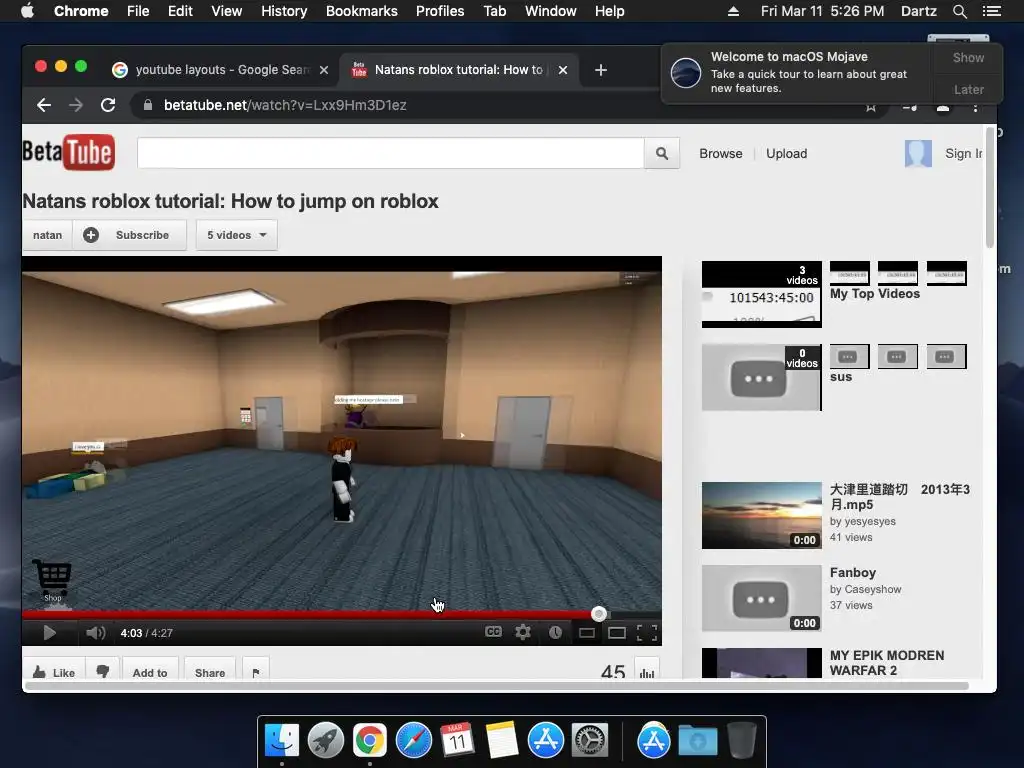The width and height of the screenshot is (1024, 768).
Task: Open the Fanboy video title
Action: point(852,573)
